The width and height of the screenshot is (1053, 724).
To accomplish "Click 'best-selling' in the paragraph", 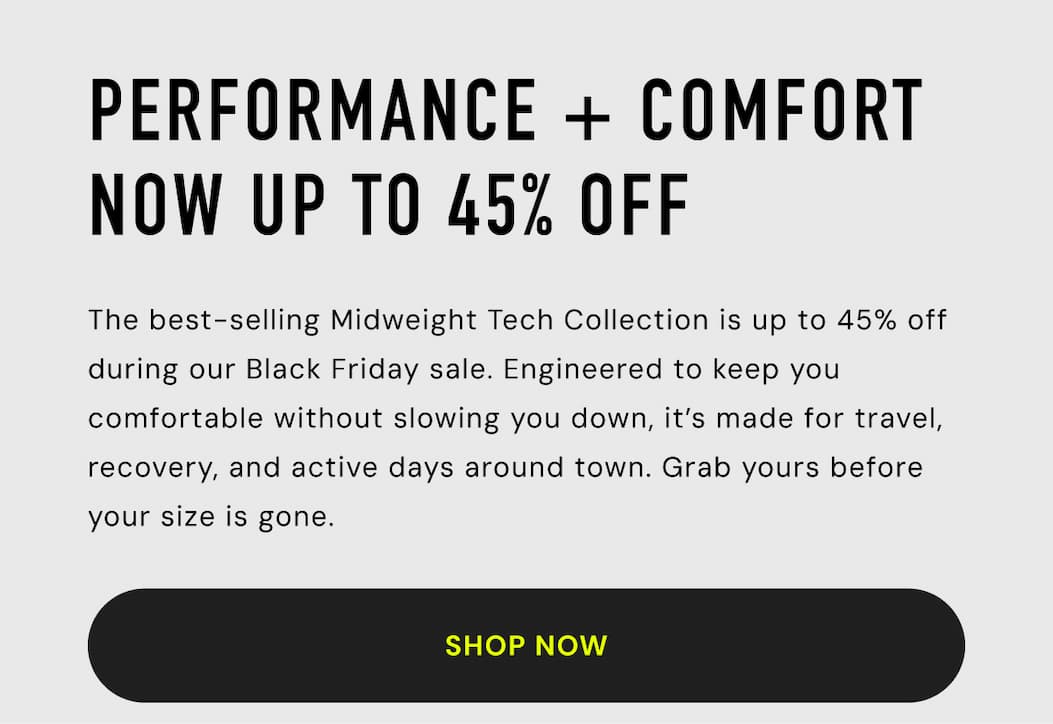I will coord(235,321).
